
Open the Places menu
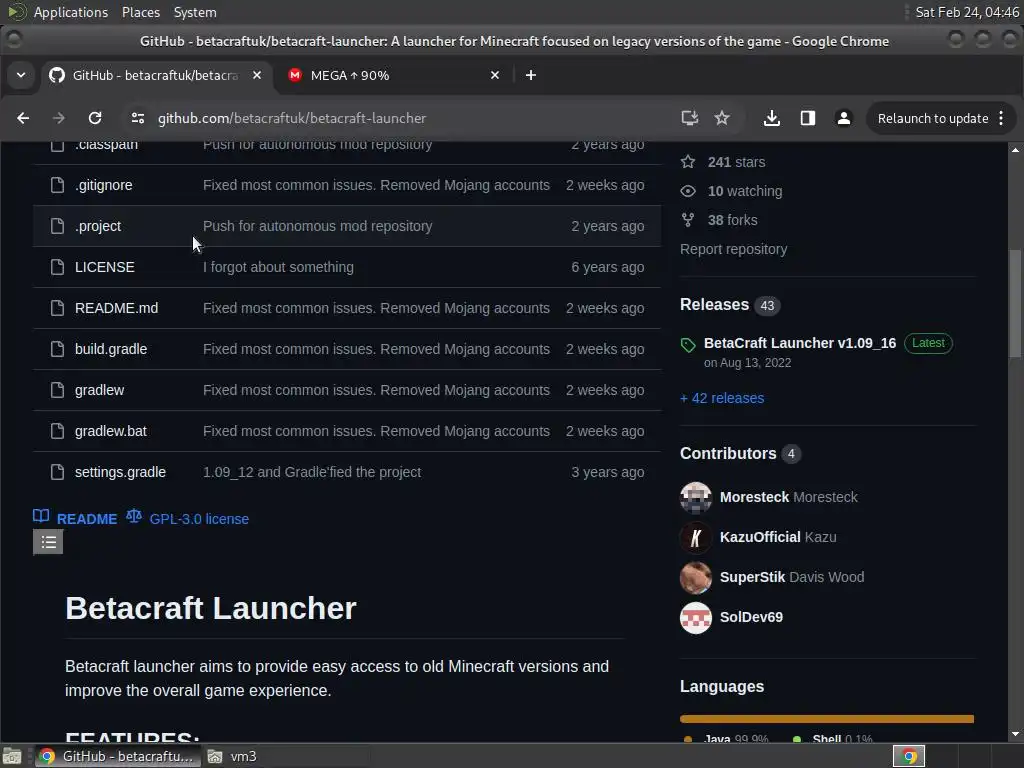click(140, 12)
